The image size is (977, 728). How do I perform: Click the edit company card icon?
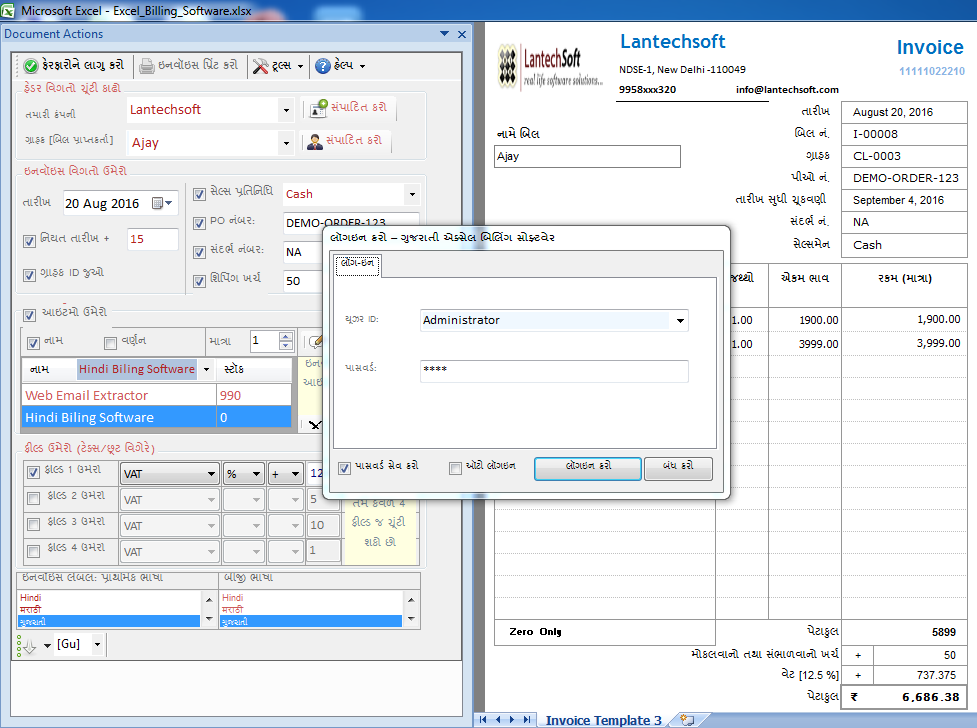[318, 108]
